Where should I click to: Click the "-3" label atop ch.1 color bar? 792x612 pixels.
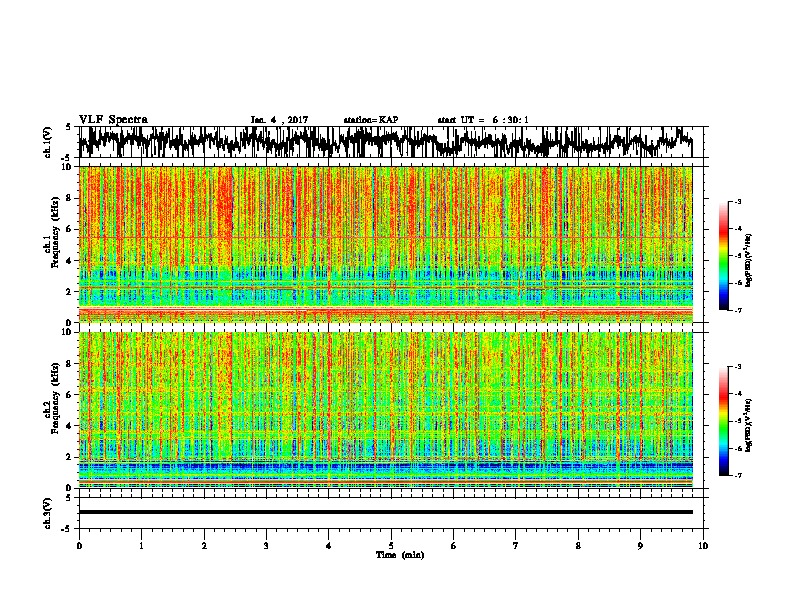pos(737,201)
